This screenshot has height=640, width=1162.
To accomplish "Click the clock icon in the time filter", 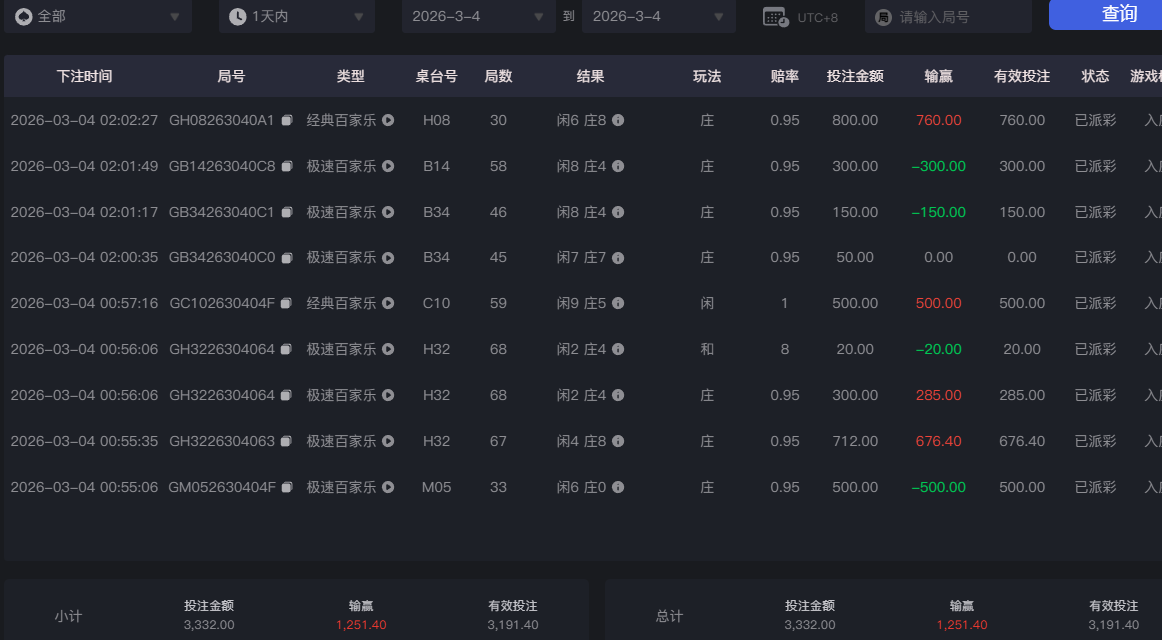I will (235, 16).
